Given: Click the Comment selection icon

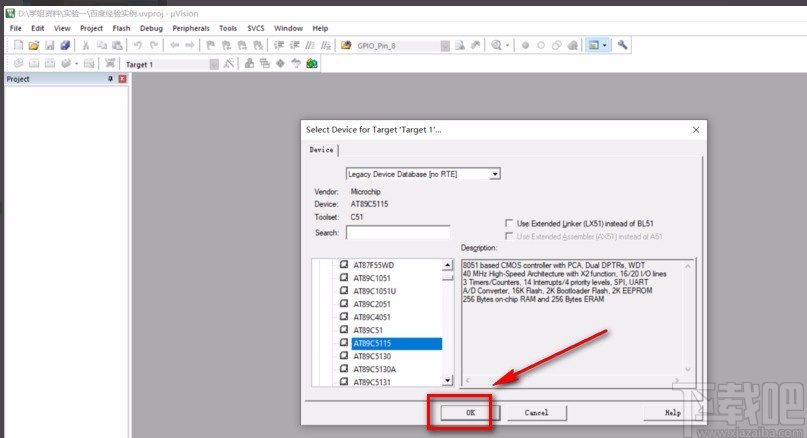Looking at the screenshot, I should tap(310, 45).
